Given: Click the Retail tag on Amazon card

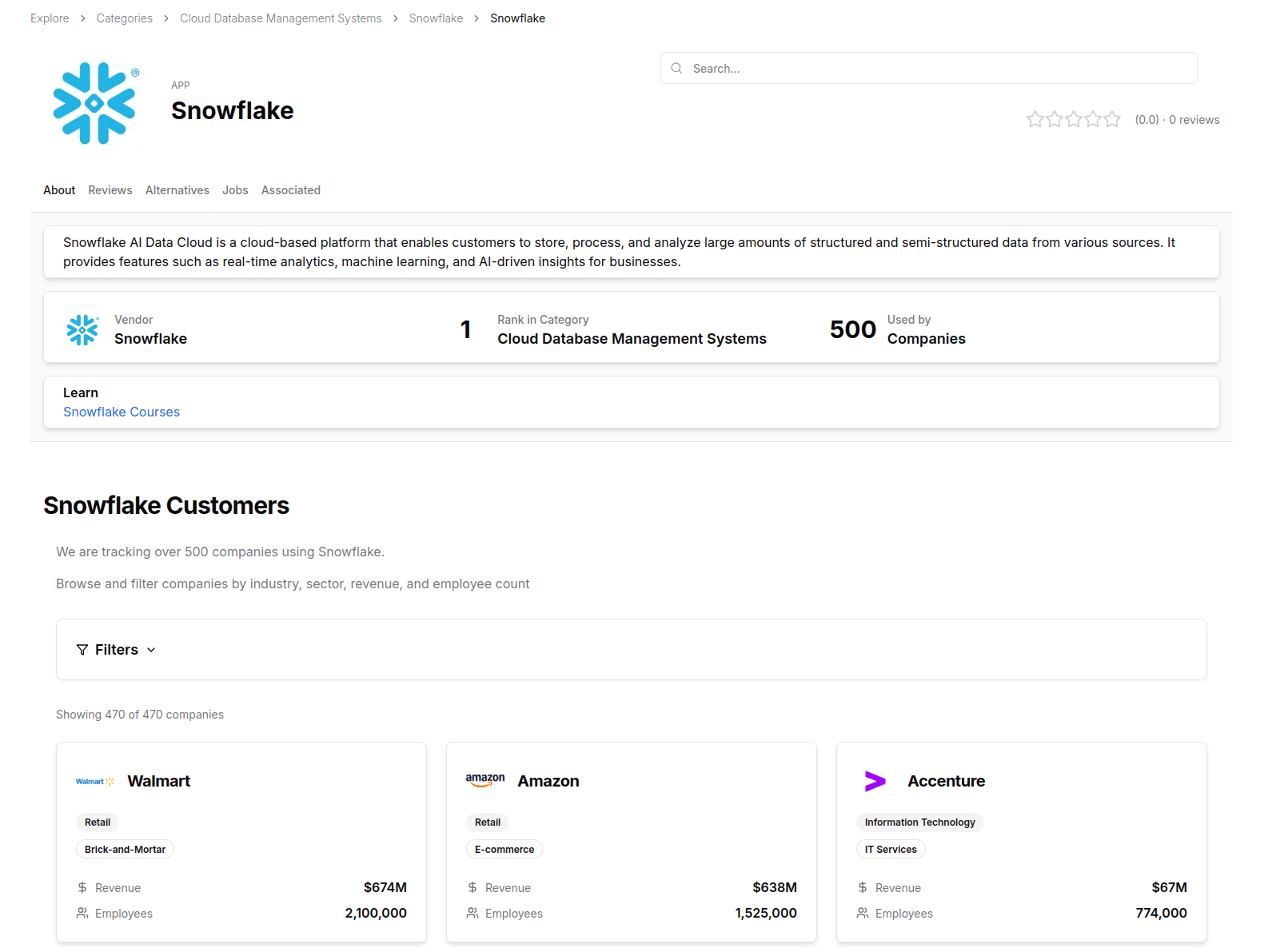Looking at the screenshot, I should tap(488, 823).
